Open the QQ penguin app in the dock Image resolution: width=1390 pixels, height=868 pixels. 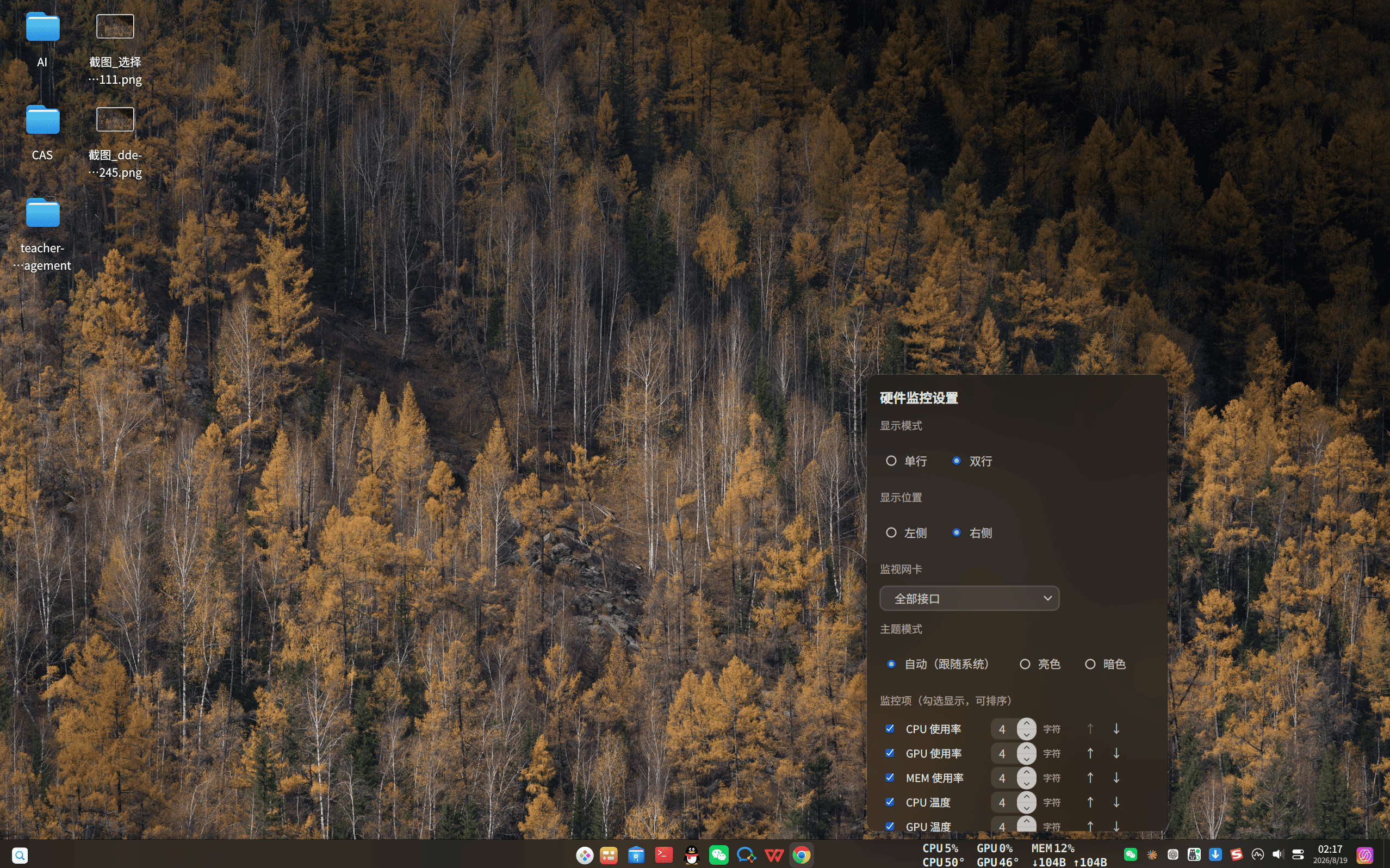click(x=692, y=855)
